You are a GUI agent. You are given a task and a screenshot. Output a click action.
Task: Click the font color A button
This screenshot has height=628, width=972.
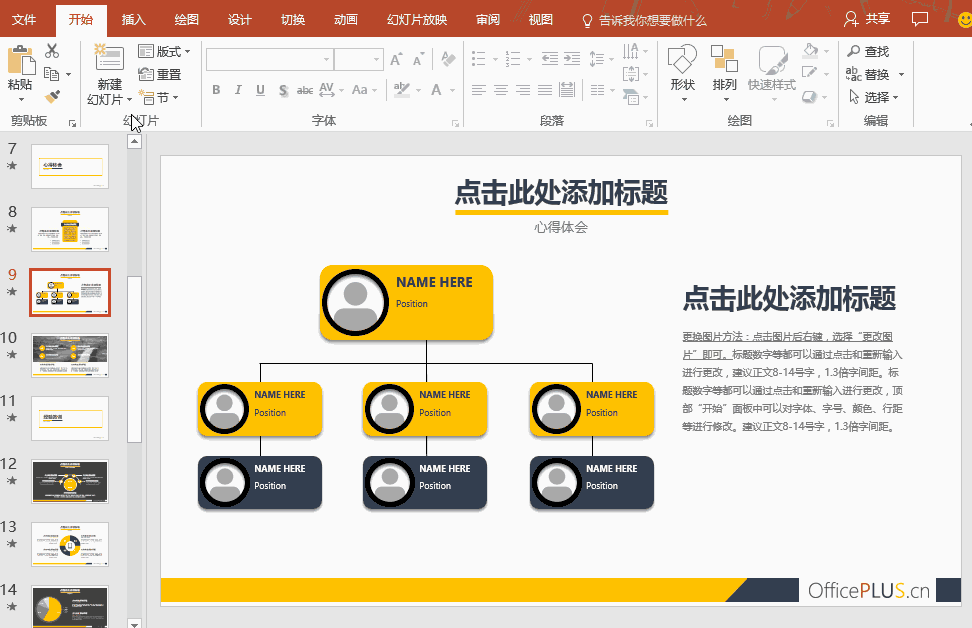(x=436, y=90)
